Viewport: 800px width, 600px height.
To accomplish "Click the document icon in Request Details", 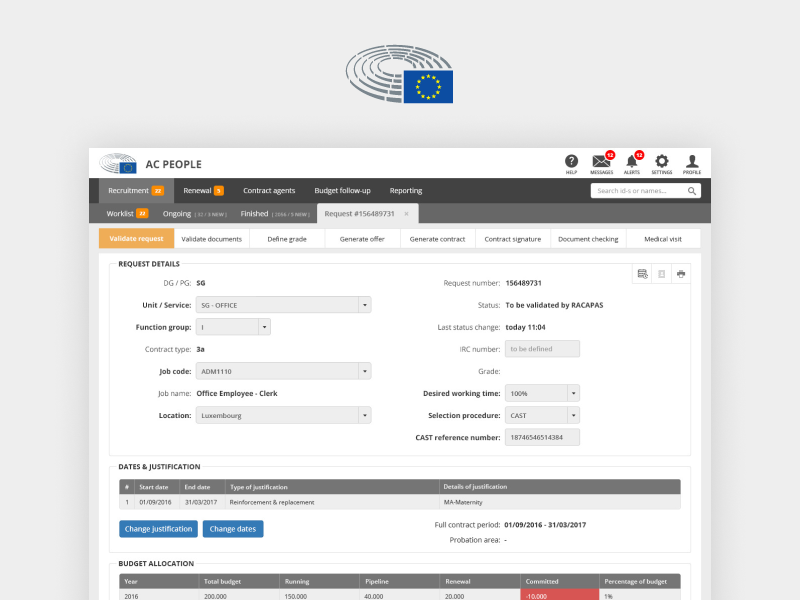I will 661,274.
